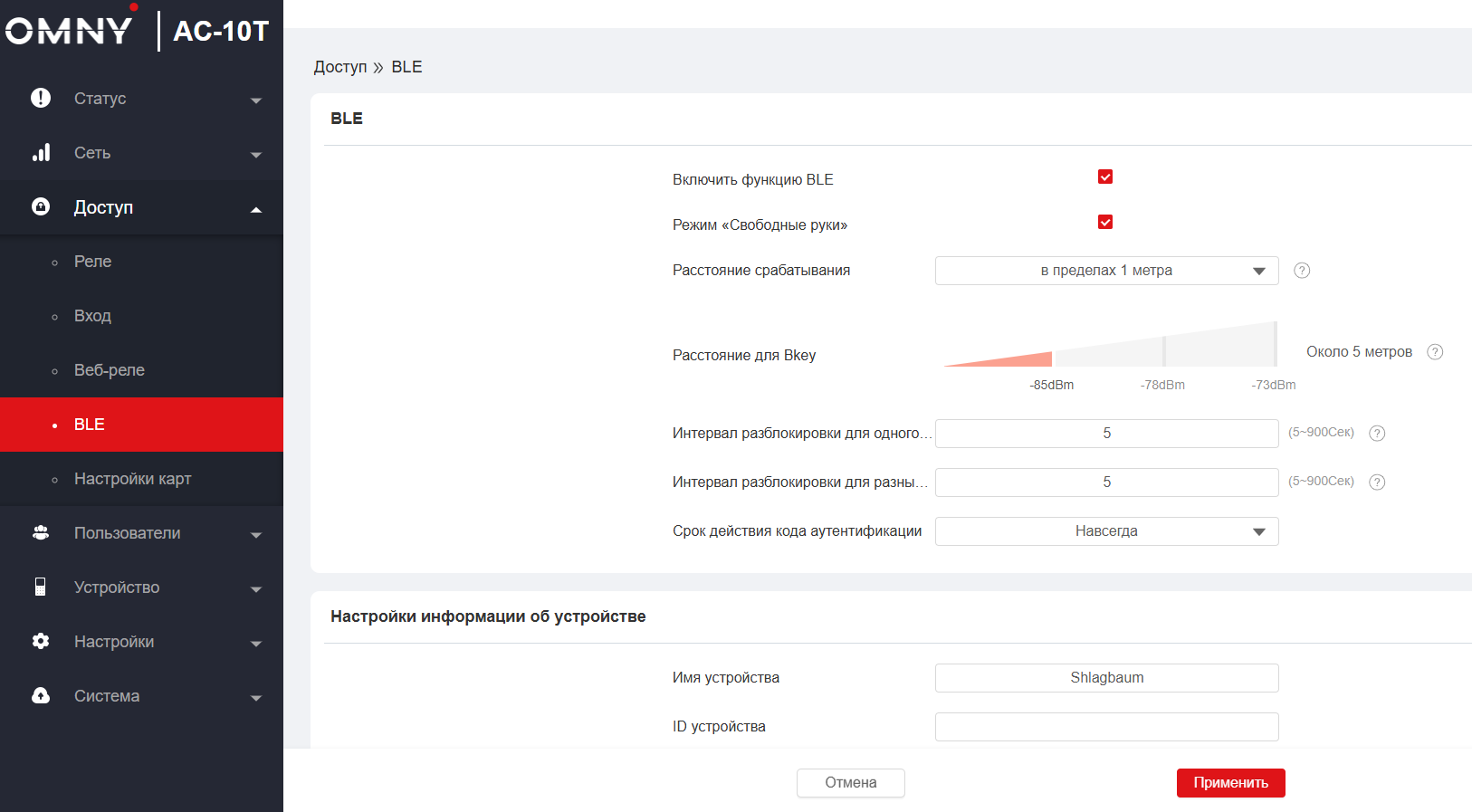Click the Устройство phone icon
The image size is (1472, 812).
(x=41, y=587)
